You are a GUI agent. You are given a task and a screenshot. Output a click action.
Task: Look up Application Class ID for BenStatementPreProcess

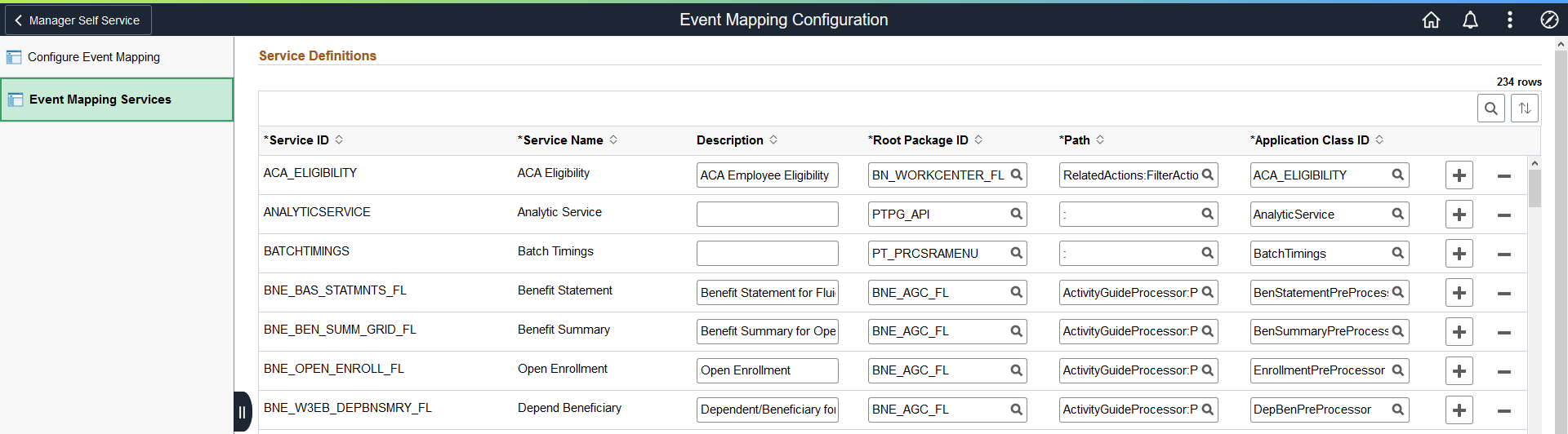coord(1397,292)
